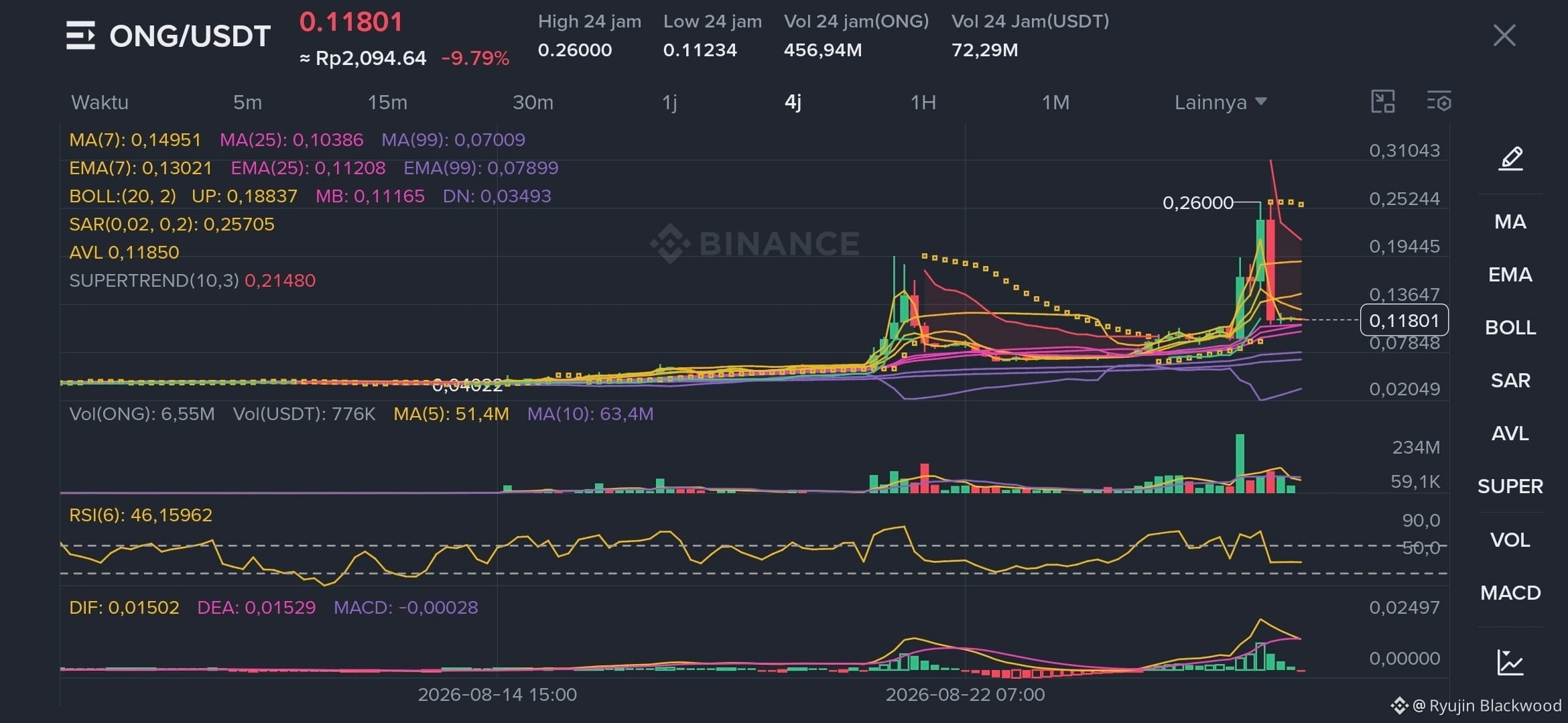Screen dimensions: 1568x723
Task: Toggle the SUPER trend indicator
Action: [x=1510, y=486]
